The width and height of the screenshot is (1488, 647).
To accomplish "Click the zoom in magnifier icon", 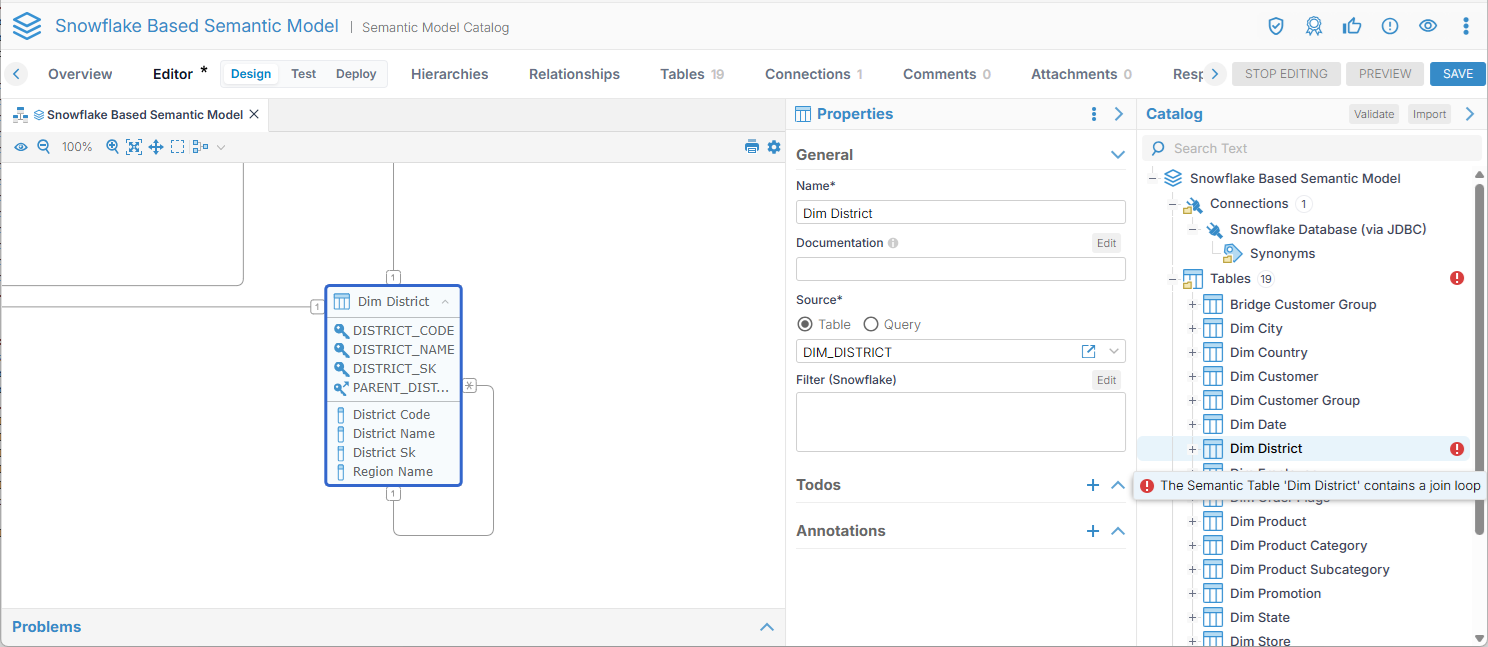I will point(112,147).
